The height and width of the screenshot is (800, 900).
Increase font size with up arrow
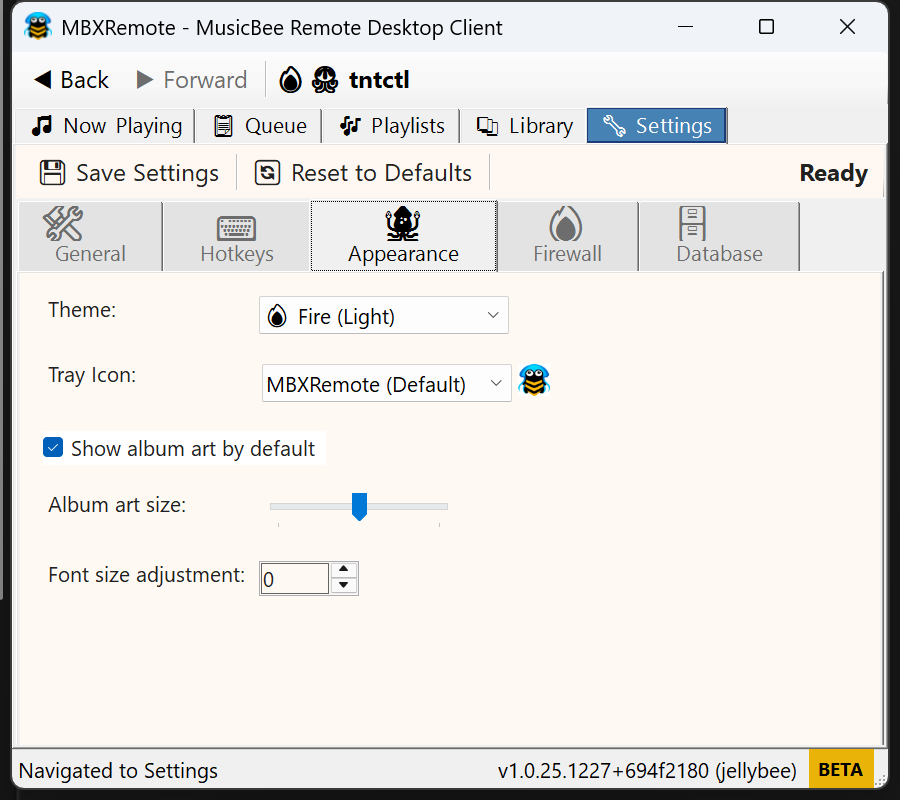(x=344, y=570)
